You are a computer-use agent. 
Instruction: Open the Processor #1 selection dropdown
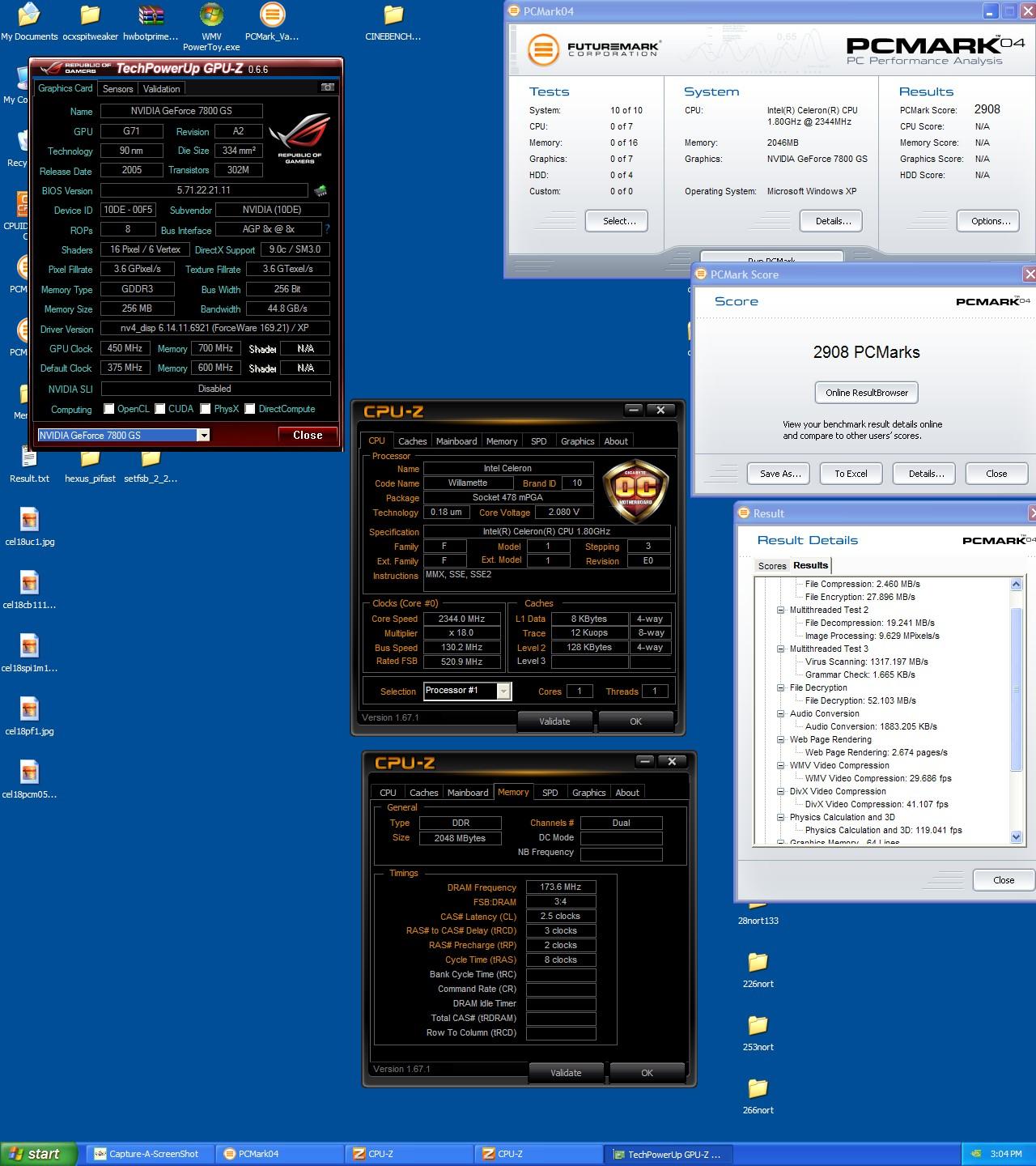tap(503, 692)
